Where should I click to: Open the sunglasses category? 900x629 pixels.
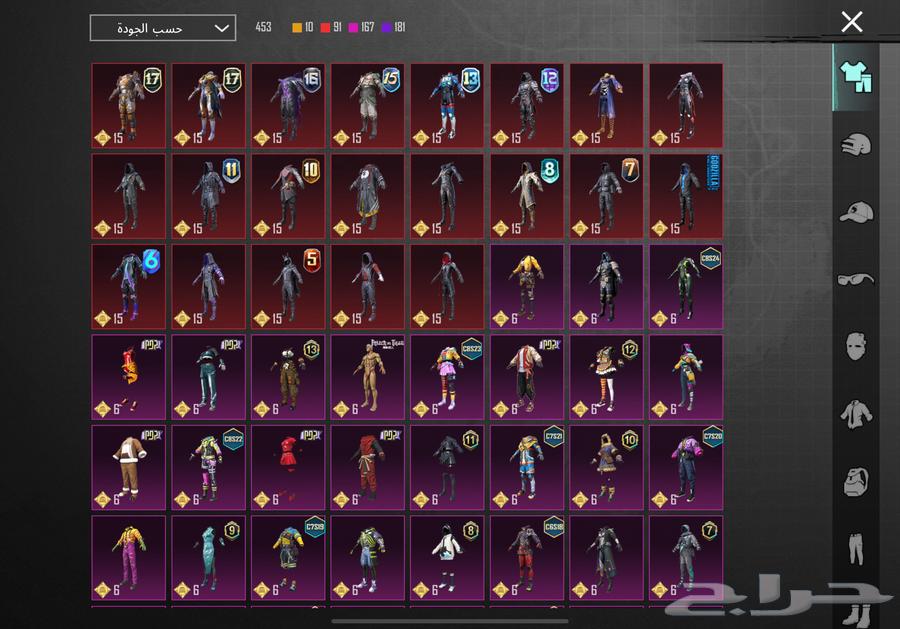(x=855, y=279)
